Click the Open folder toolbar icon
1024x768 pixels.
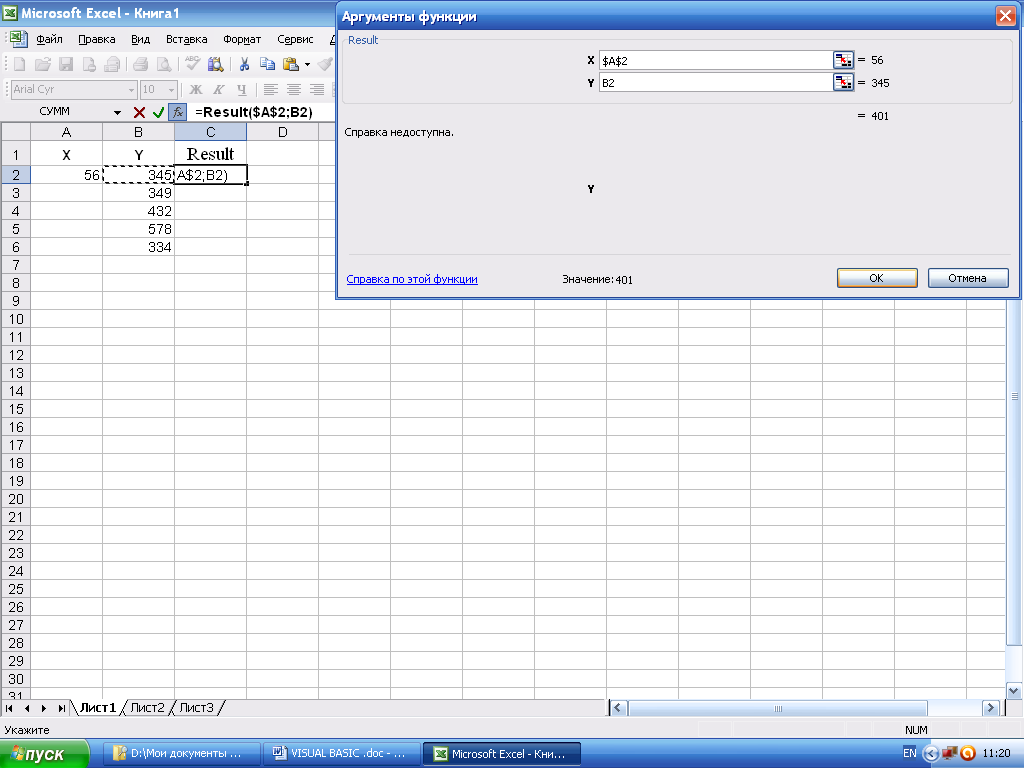point(42,64)
